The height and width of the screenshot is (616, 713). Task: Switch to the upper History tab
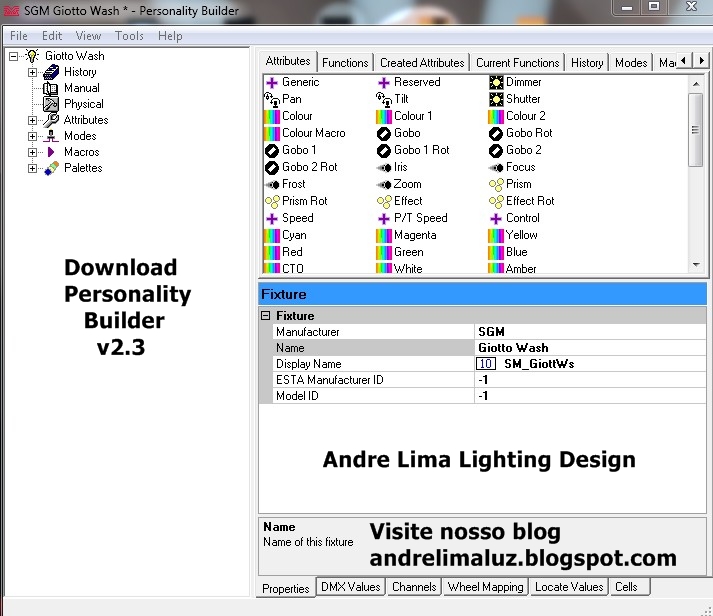[x=587, y=63]
